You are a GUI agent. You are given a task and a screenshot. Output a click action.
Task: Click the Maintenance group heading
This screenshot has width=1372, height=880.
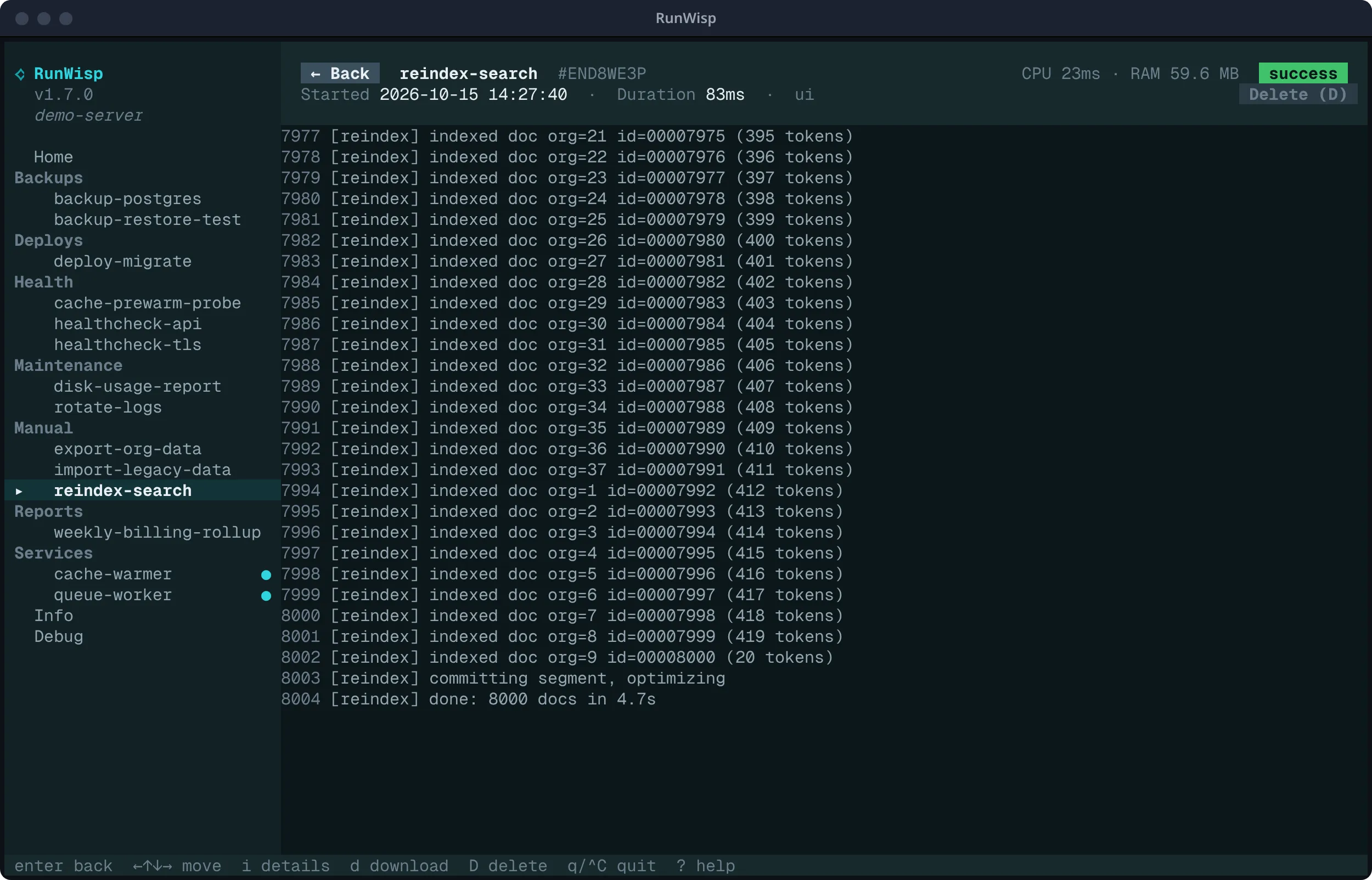point(68,366)
